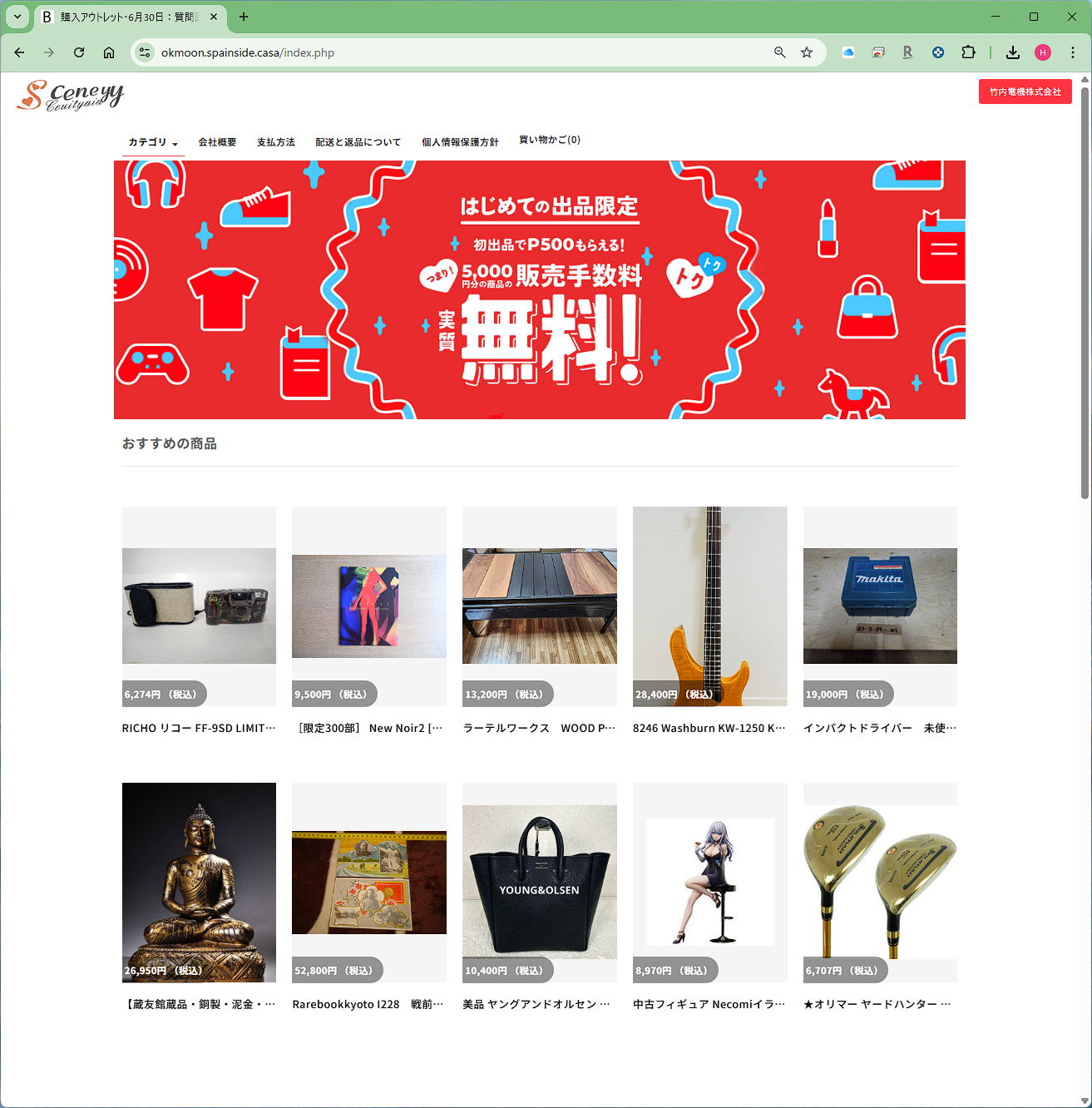Click the browser reload icon
Viewport: 1092px width, 1108px height.
(x=79, y=52)
